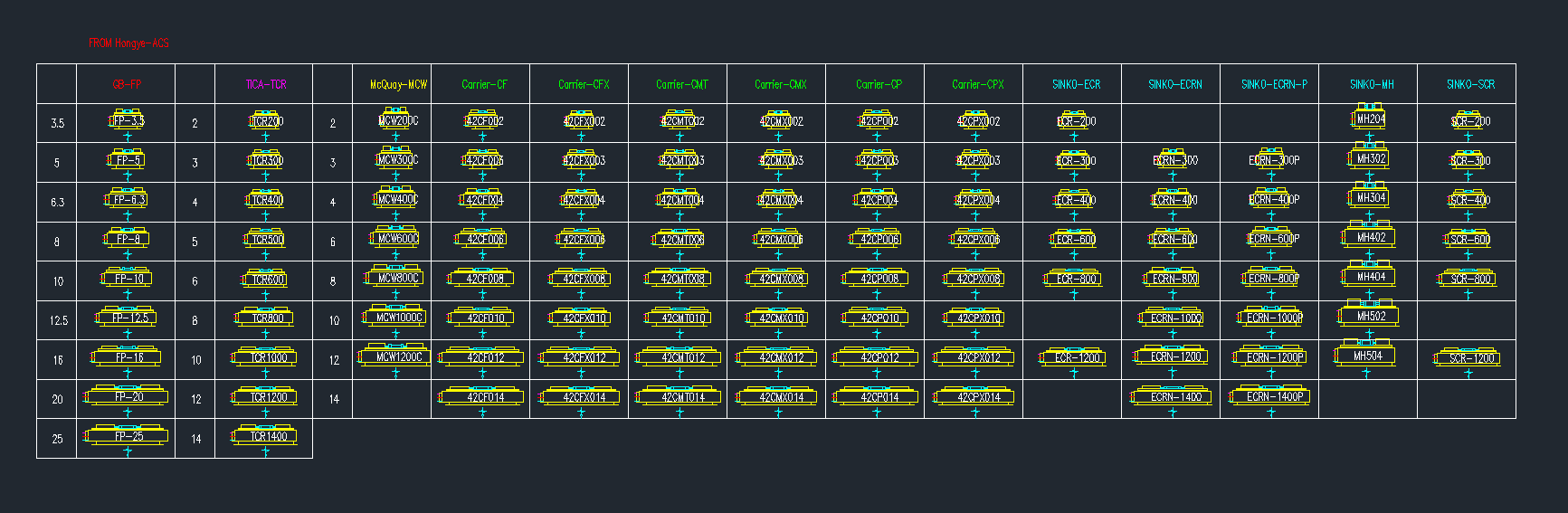Select the MH204 unit symbol

1370,119
